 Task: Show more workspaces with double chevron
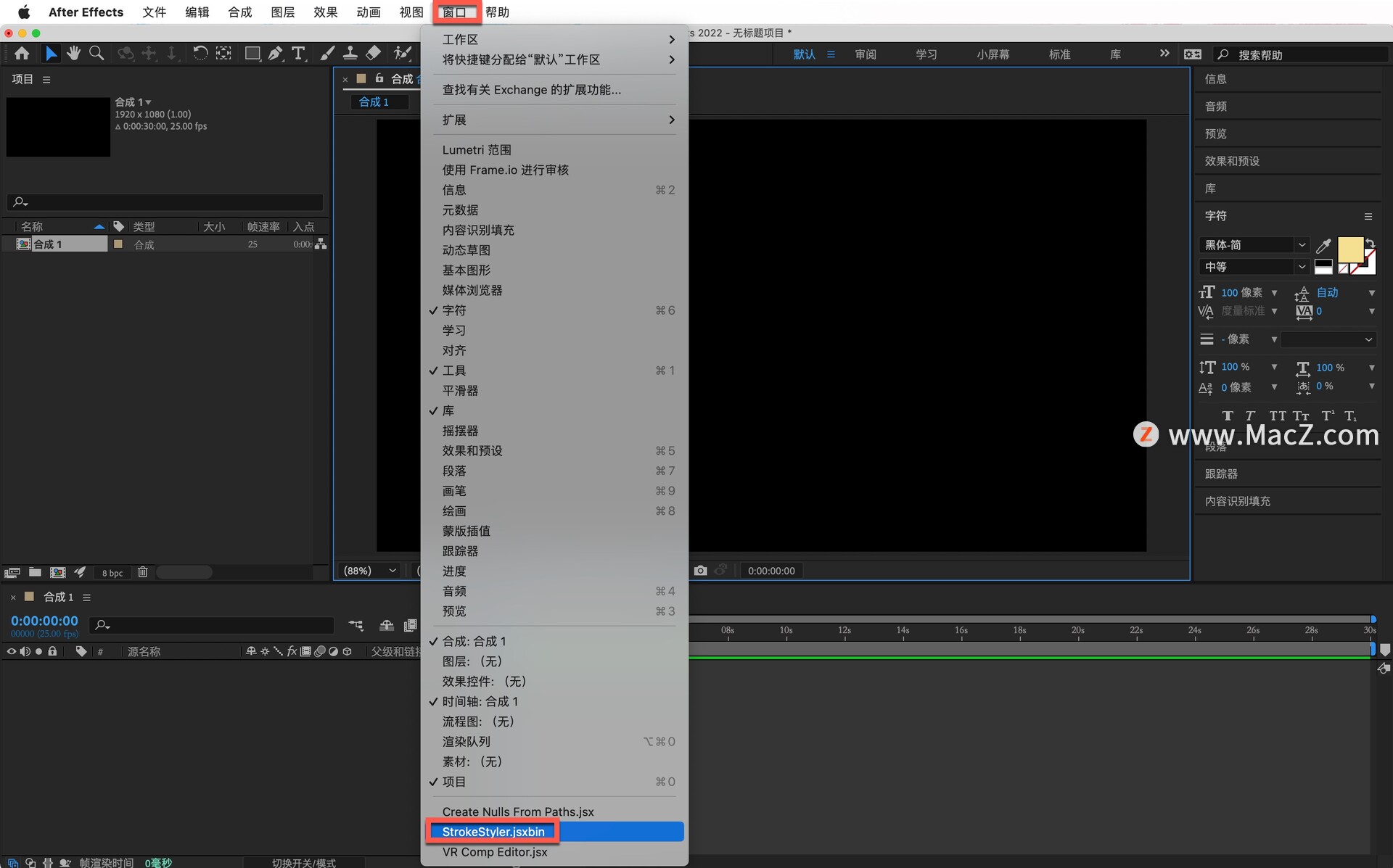[1164, 54]
